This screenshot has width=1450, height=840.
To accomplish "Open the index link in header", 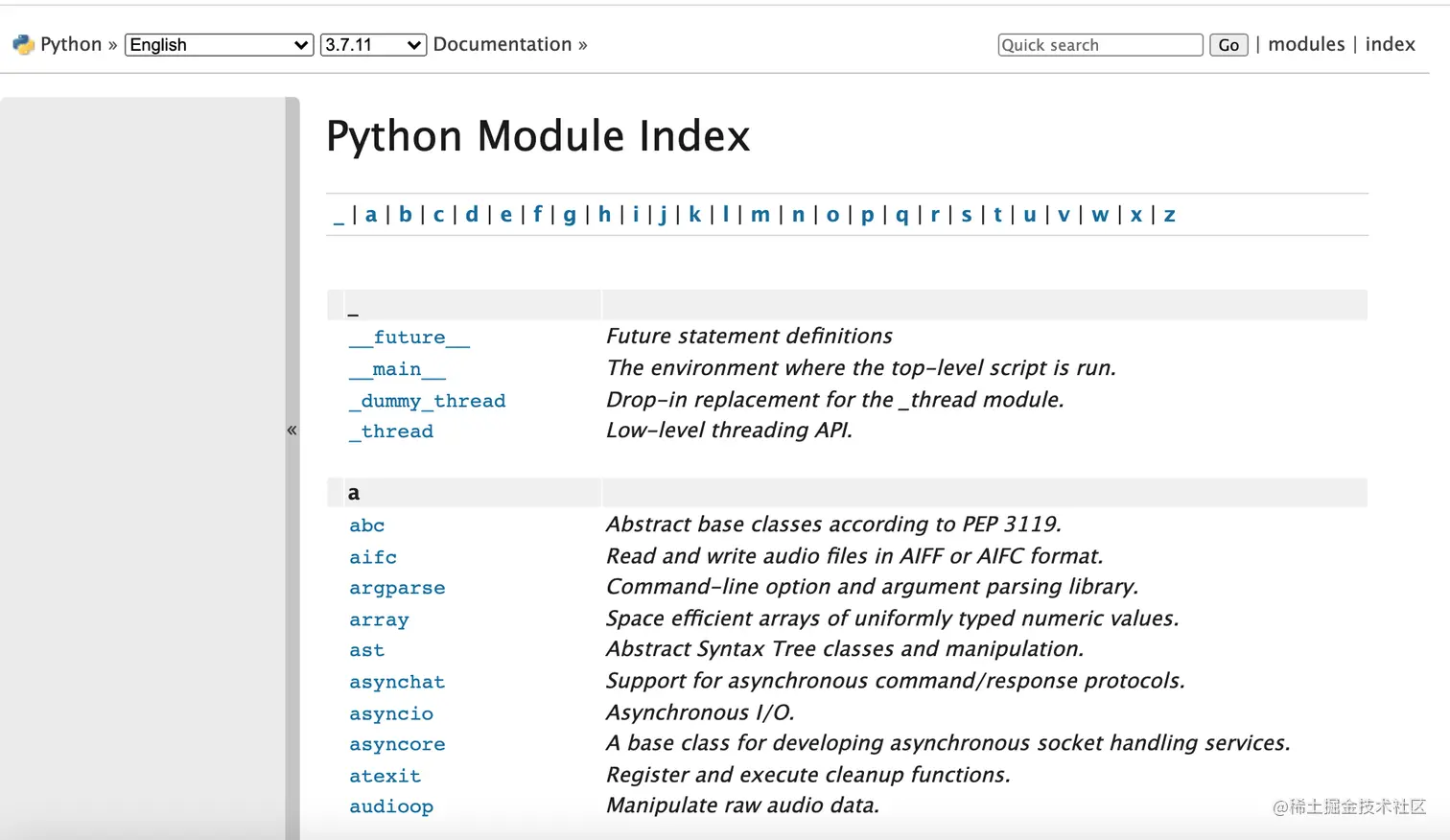I will coord(1390,44).
